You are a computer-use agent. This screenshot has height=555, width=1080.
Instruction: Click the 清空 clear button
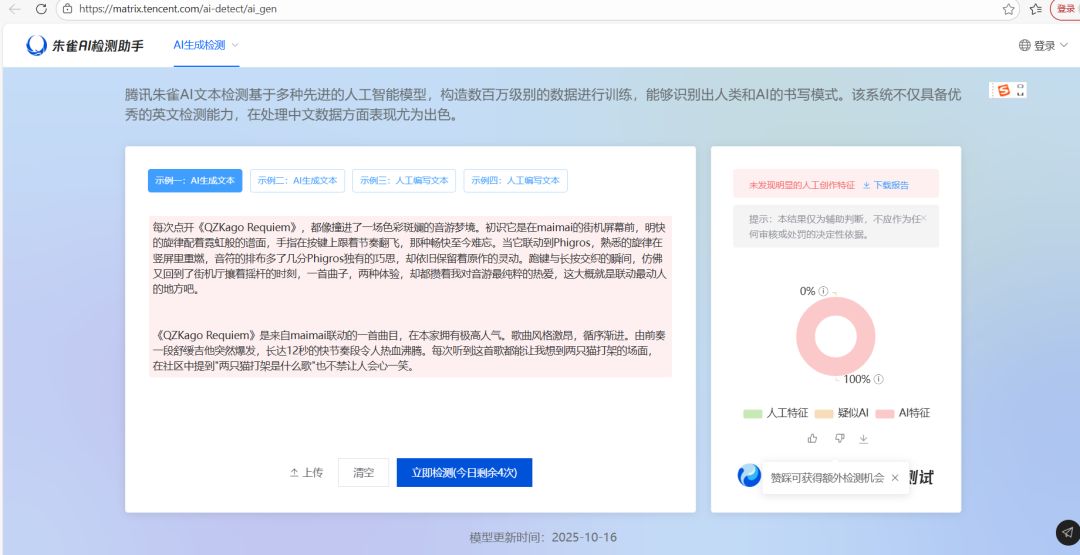tap(364, 472)
